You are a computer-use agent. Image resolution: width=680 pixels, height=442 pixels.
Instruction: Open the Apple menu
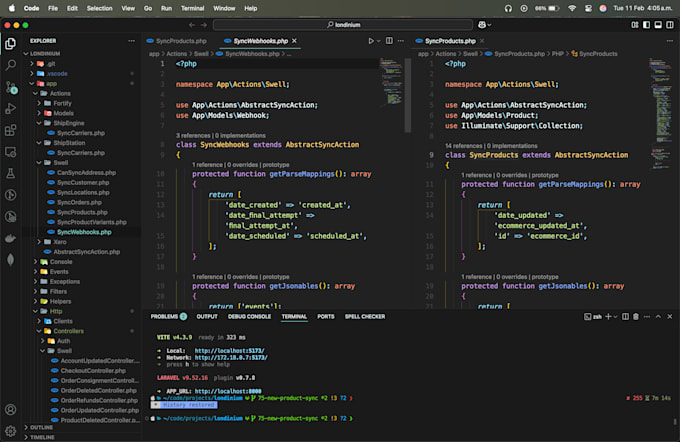pyautogui.click(x=12, y=8)
